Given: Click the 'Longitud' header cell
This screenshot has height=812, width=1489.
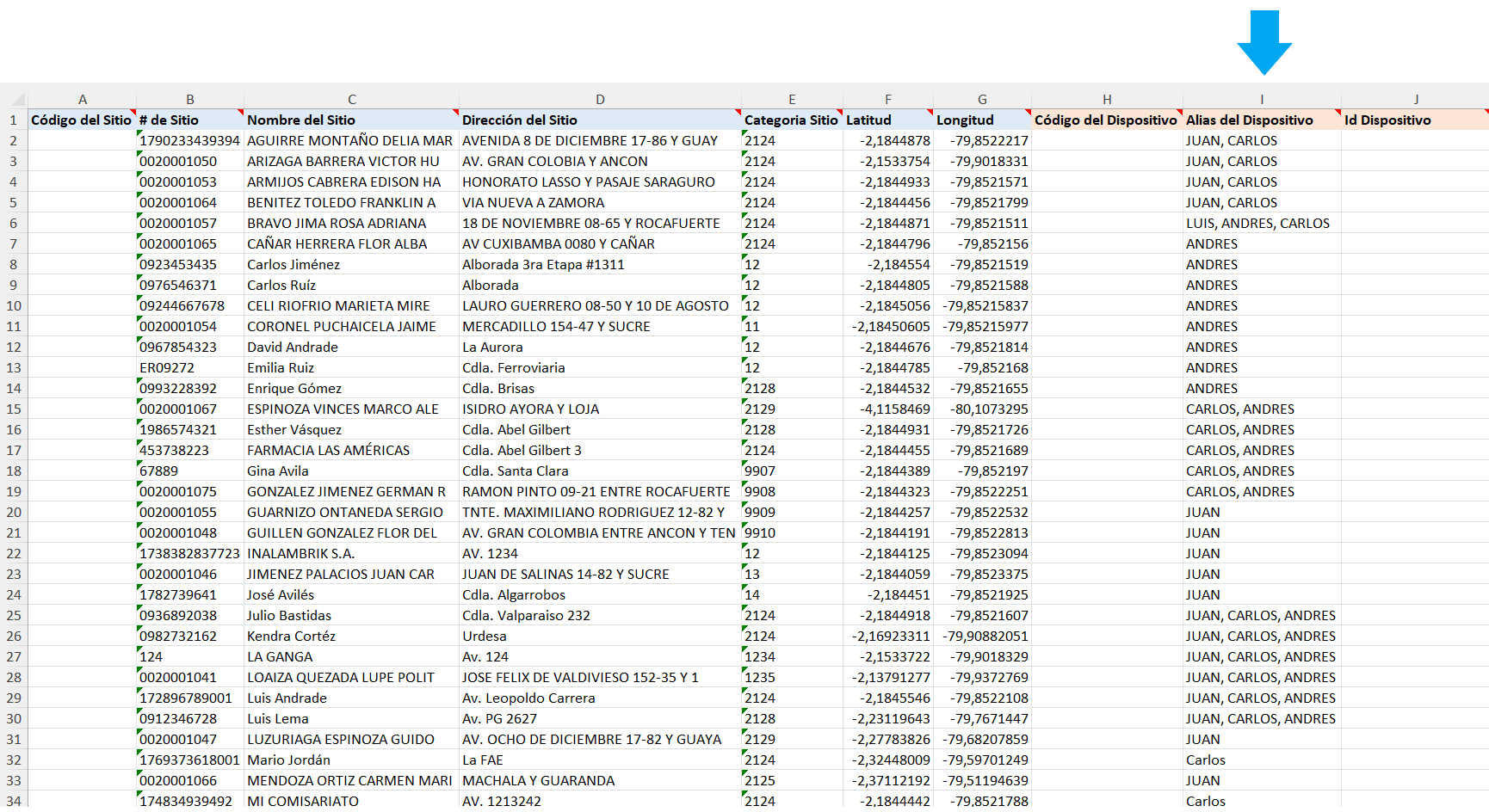Looking at the screenshot, I should click(x=982, y=120).
